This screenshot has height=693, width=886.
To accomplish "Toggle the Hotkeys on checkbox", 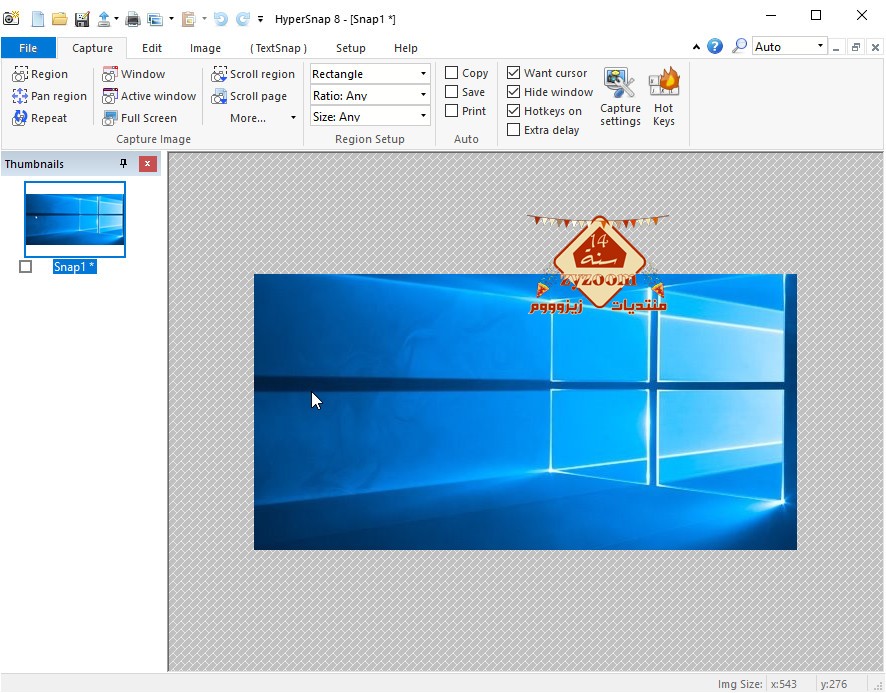I will click(514, 111).
